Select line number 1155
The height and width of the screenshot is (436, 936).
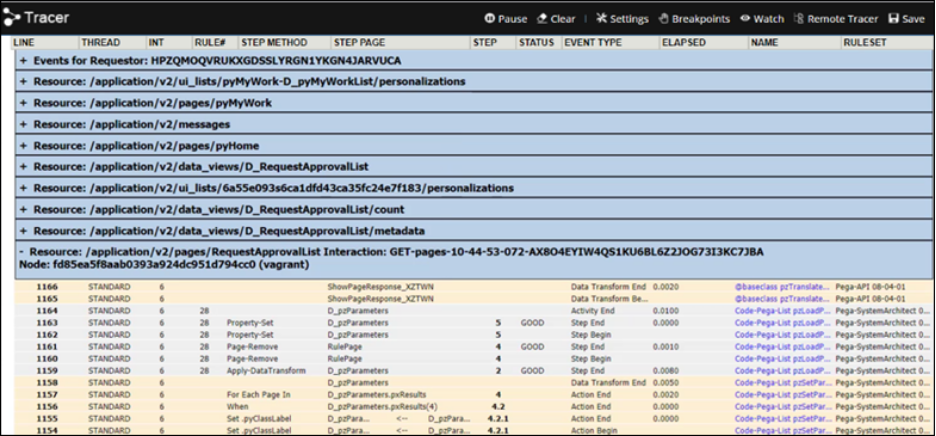(47, 418)
